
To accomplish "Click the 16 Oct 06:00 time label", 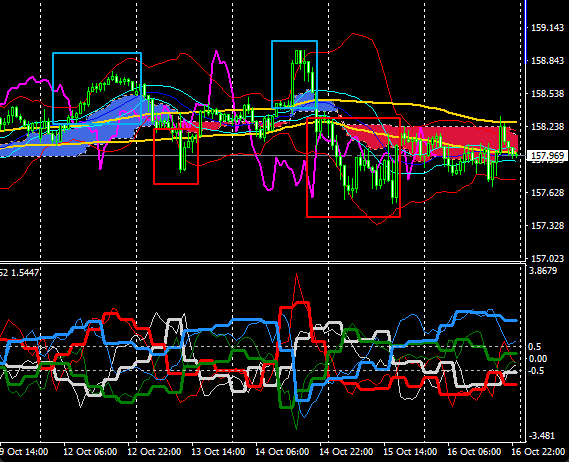I will click(x=474, y=452).
